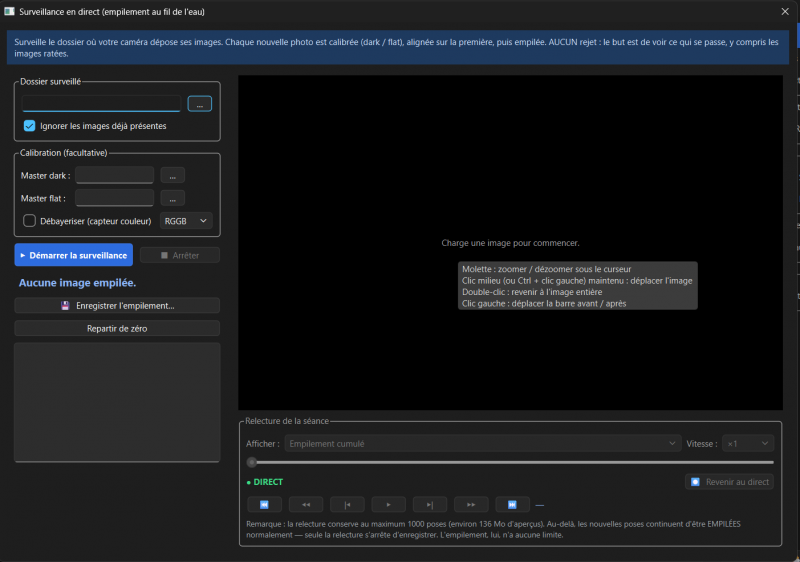Image resolution: width=800 pixels, height=562 pixels.
Task: Step forward one frame in replay
Action: 430,504
